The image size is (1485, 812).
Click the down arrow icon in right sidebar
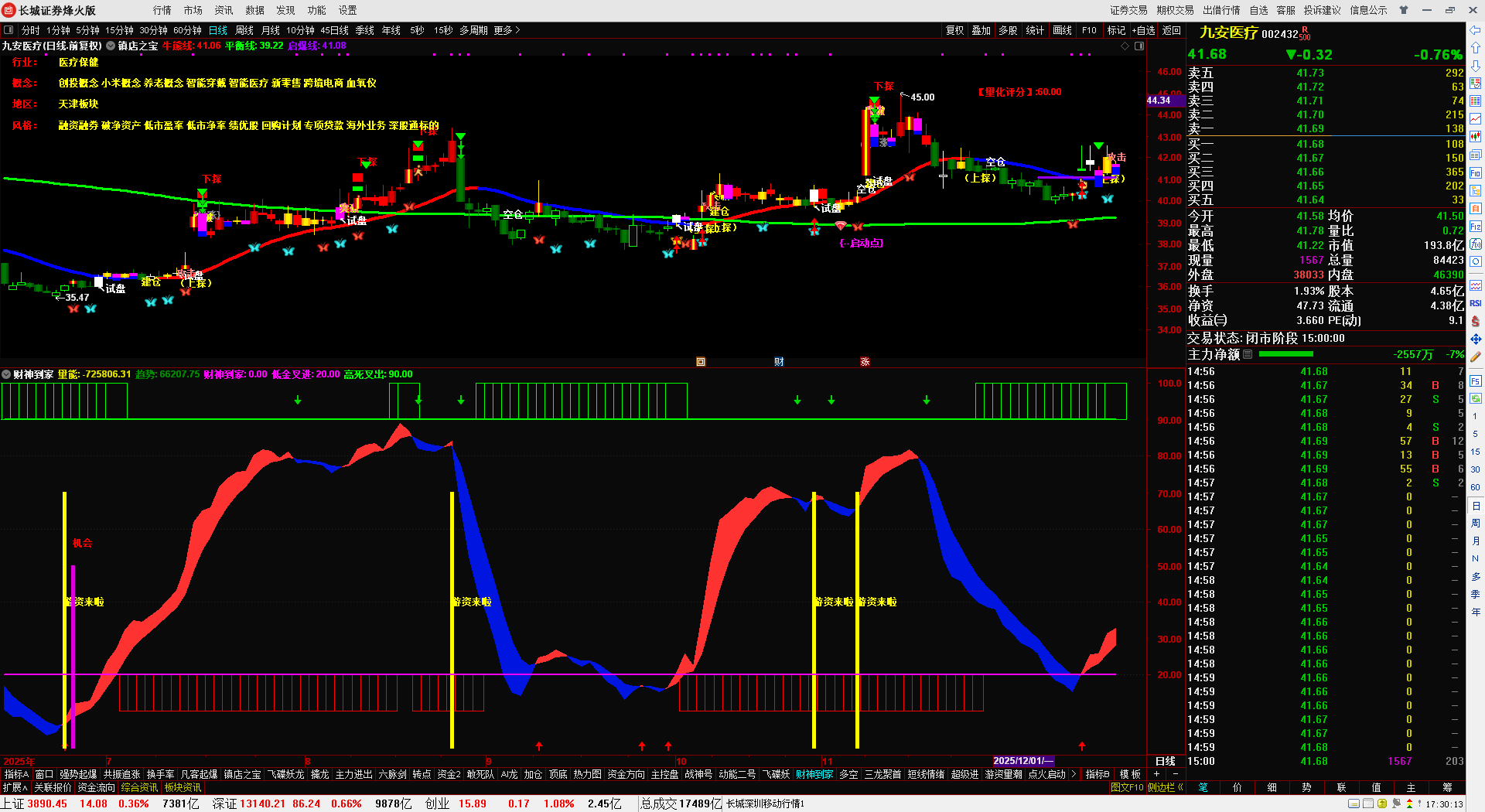click(1476, 66)
